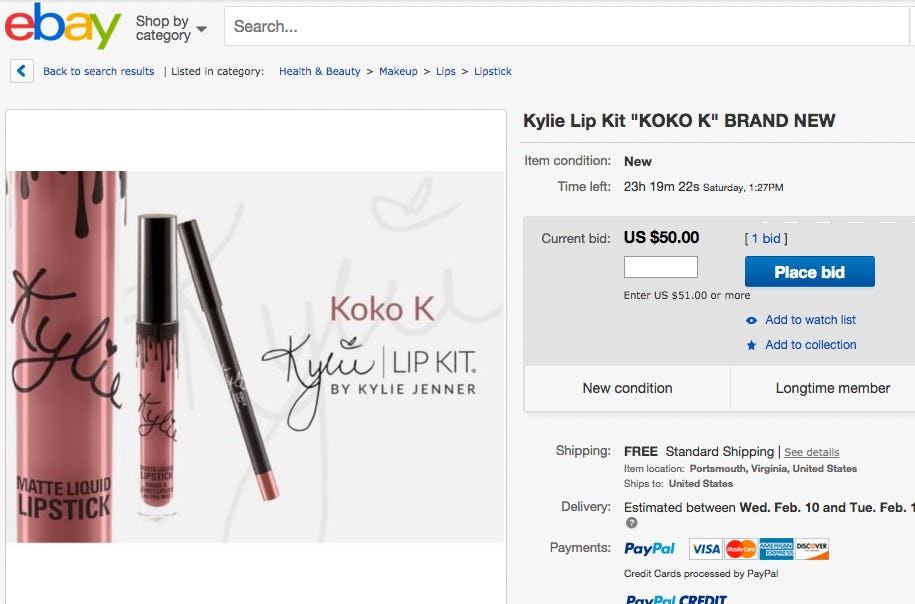
Task: Click the Koko K product image
Action: (255, 355)
